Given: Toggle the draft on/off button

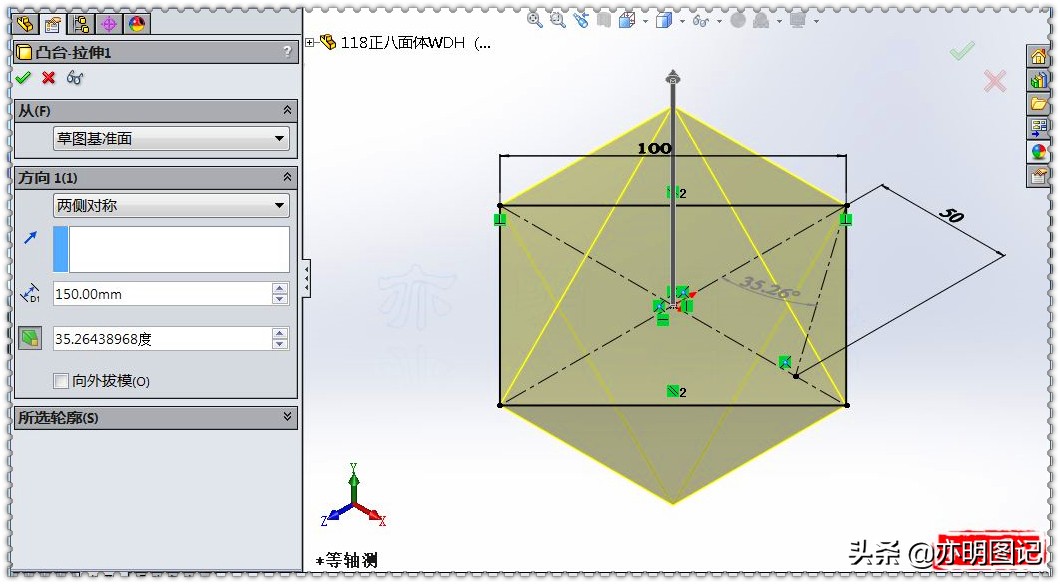Looking at the screenshot, I should 28,338.
